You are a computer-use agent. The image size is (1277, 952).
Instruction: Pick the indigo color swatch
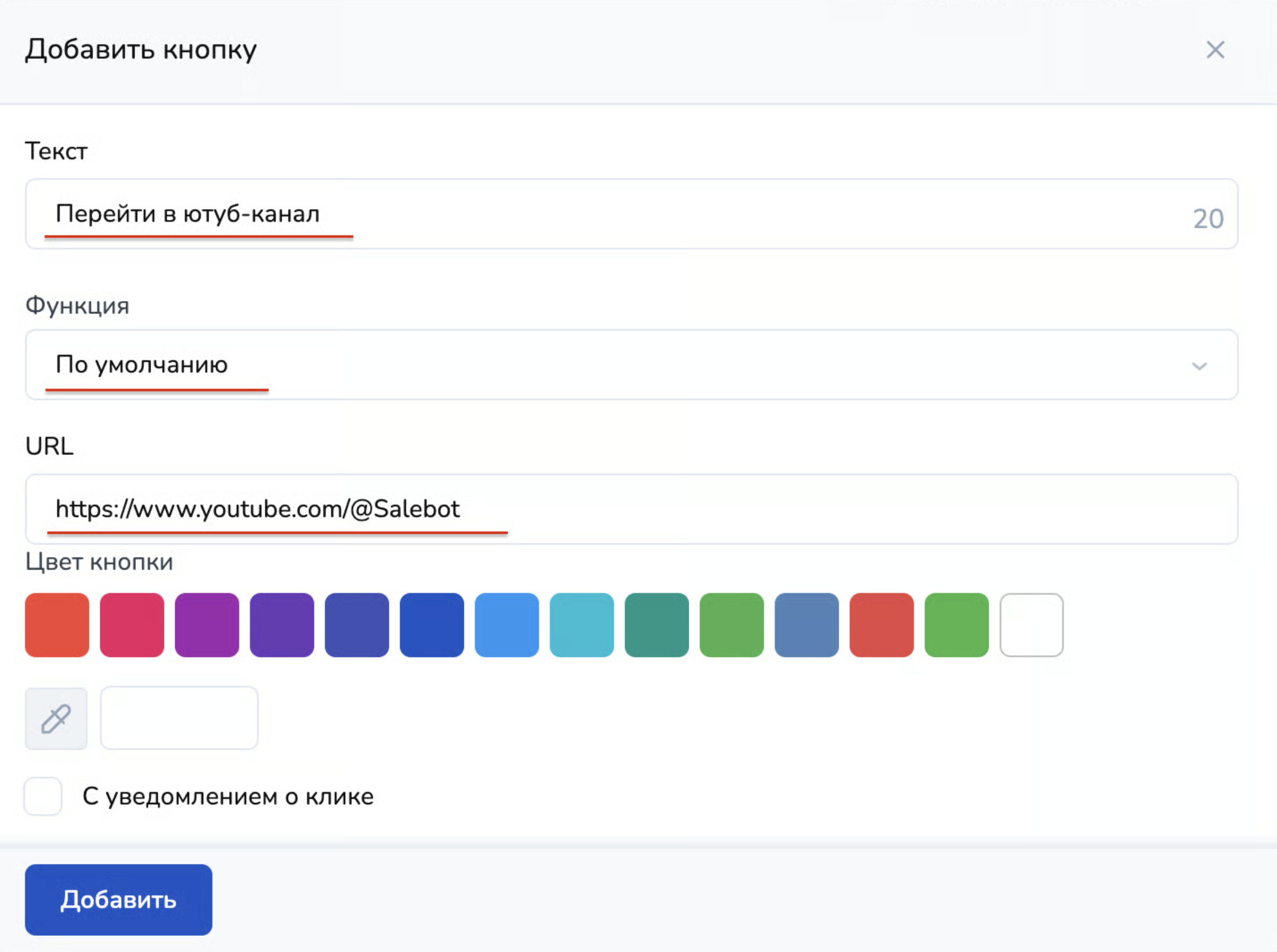(x=357, y=625)
